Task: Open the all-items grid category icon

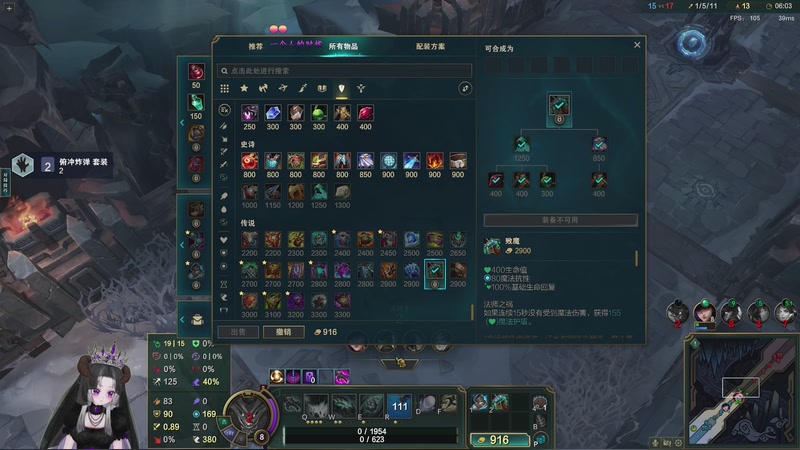Action: tap(224, 88)
